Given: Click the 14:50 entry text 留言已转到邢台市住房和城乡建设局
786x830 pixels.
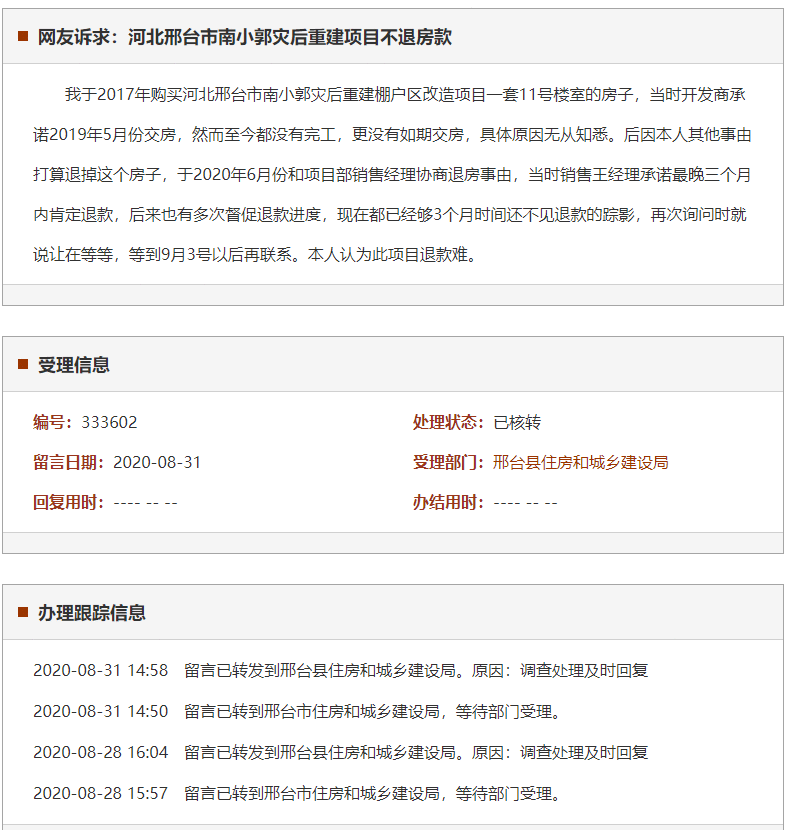Looking at the screenshot, I should tap(312, 711).
